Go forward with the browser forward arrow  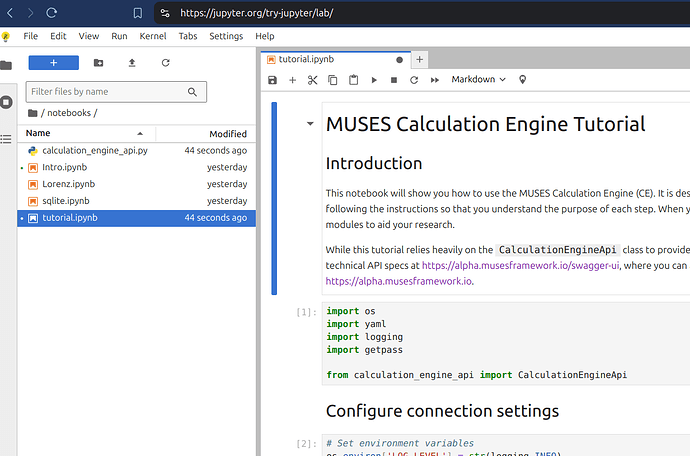[30, 13]
